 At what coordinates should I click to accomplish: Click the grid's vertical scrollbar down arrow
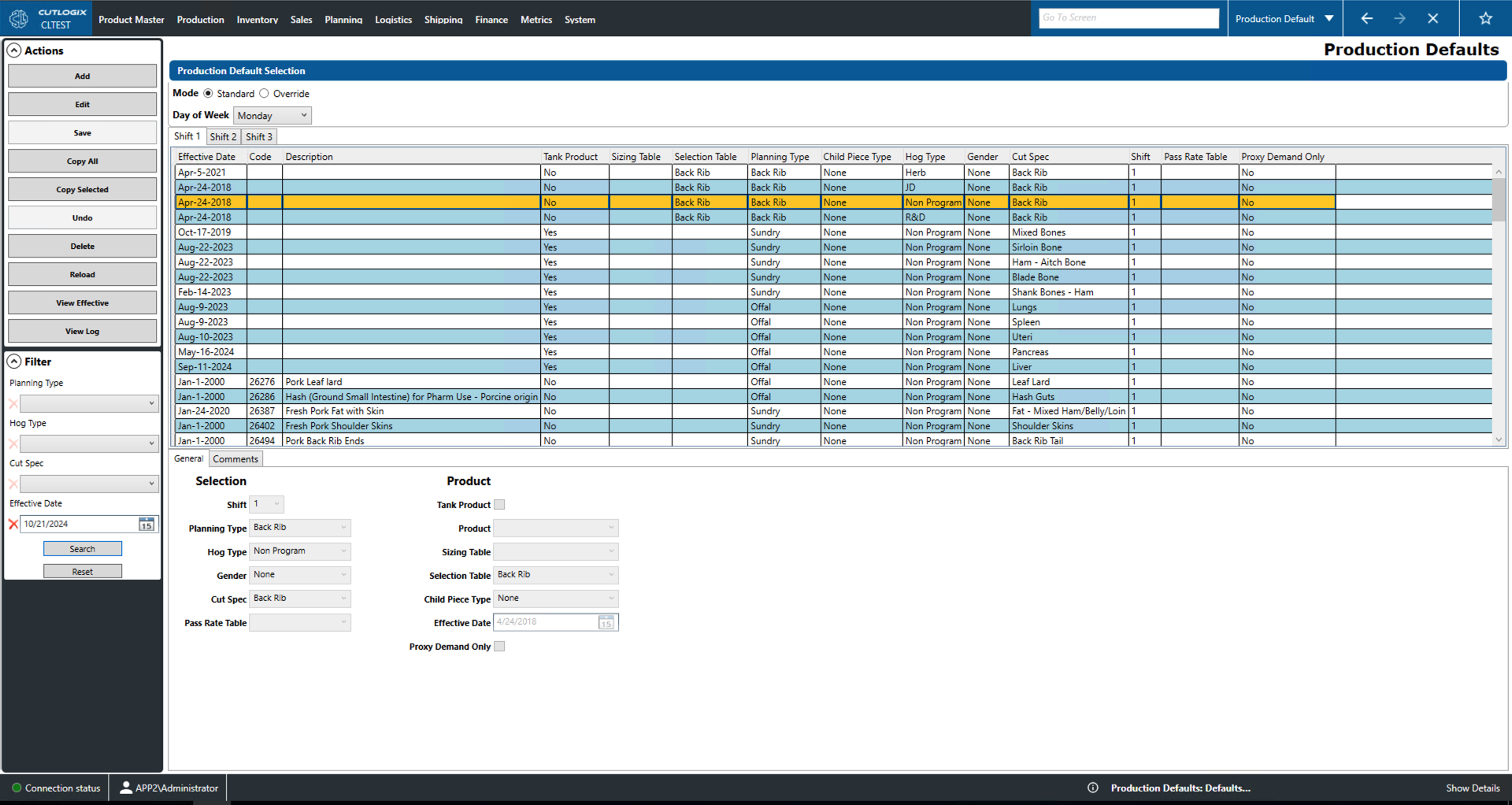pos(1499,440)
